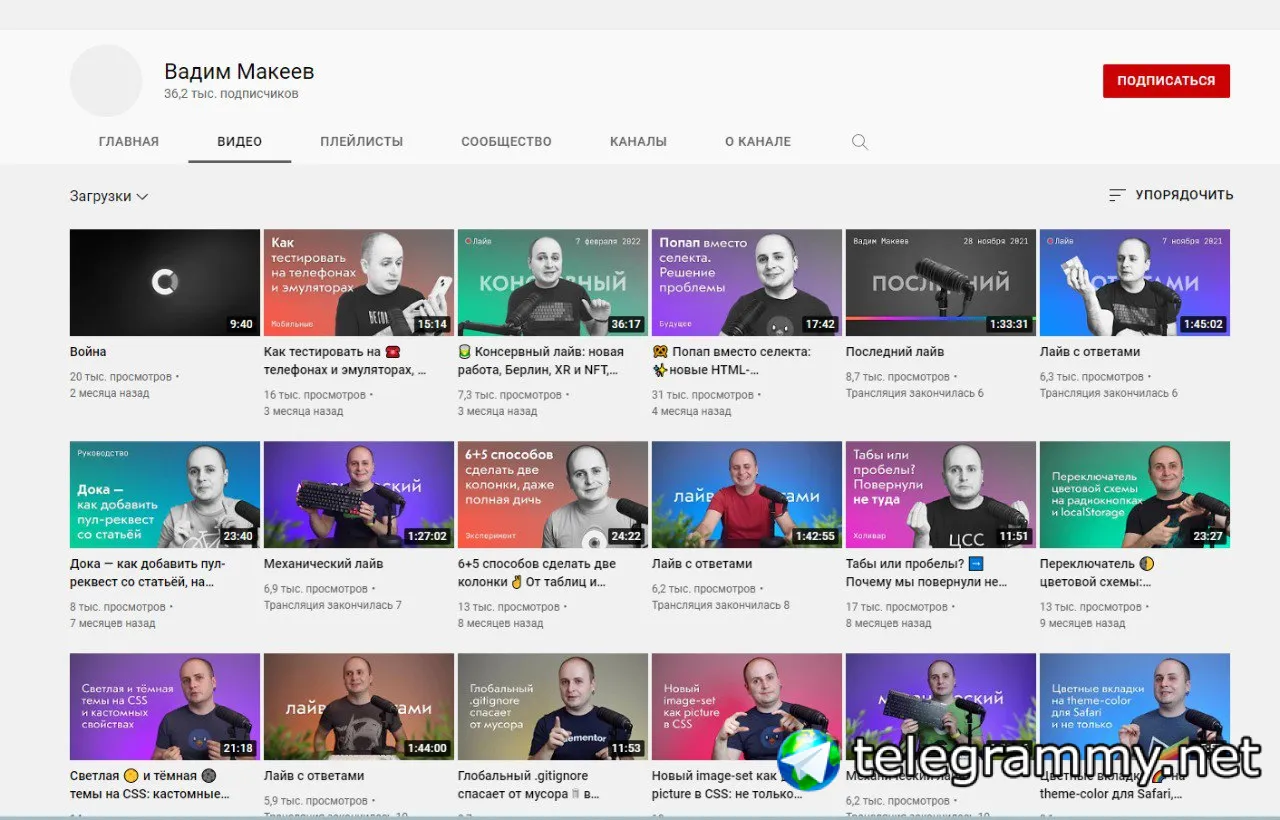Go to the СООБЩЕСТВО tab
This screenshot has height=820, width=1280.
pyautogui.click(x=506, y=142)
